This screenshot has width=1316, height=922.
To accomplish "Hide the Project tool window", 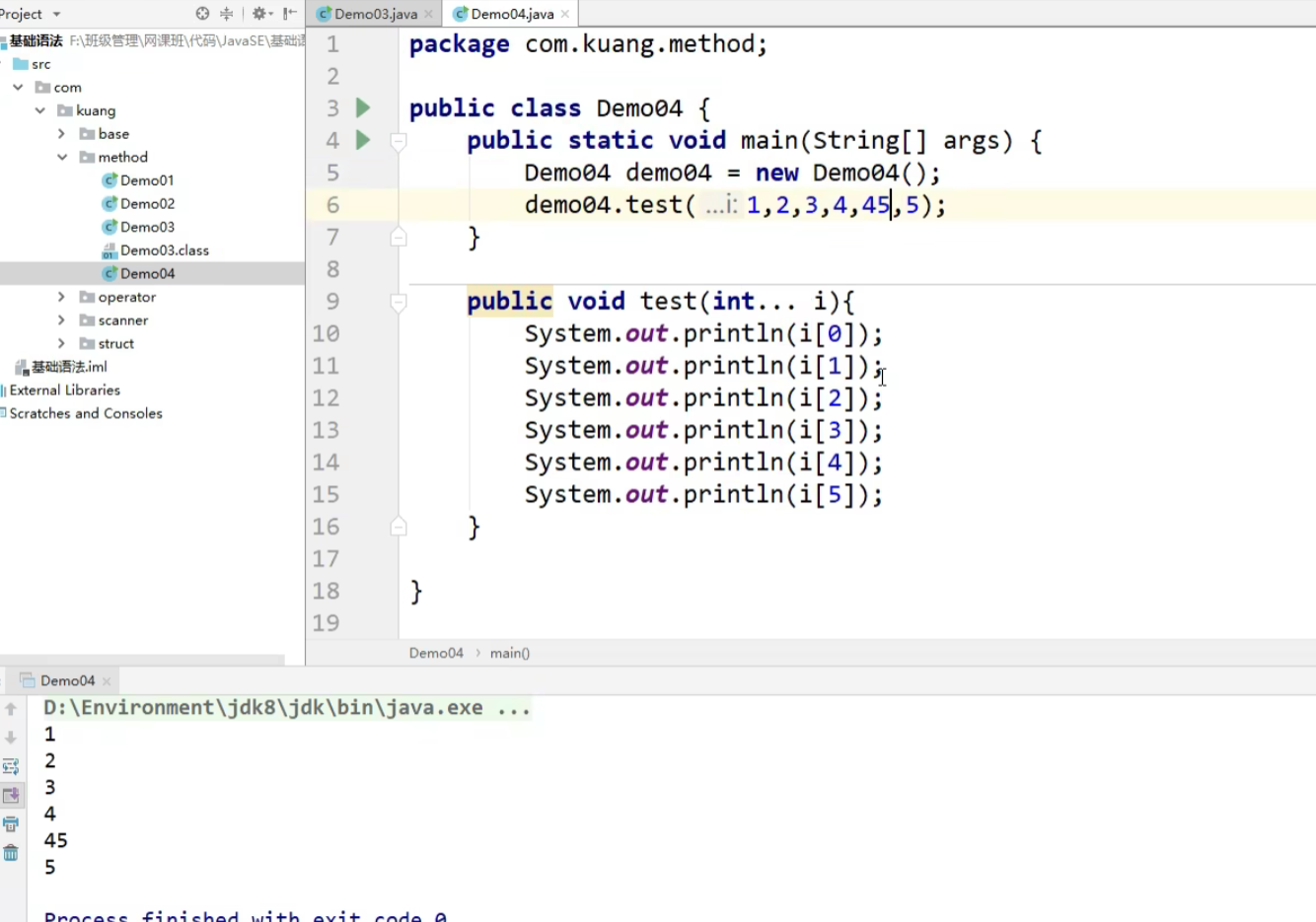I will [290, 14].
